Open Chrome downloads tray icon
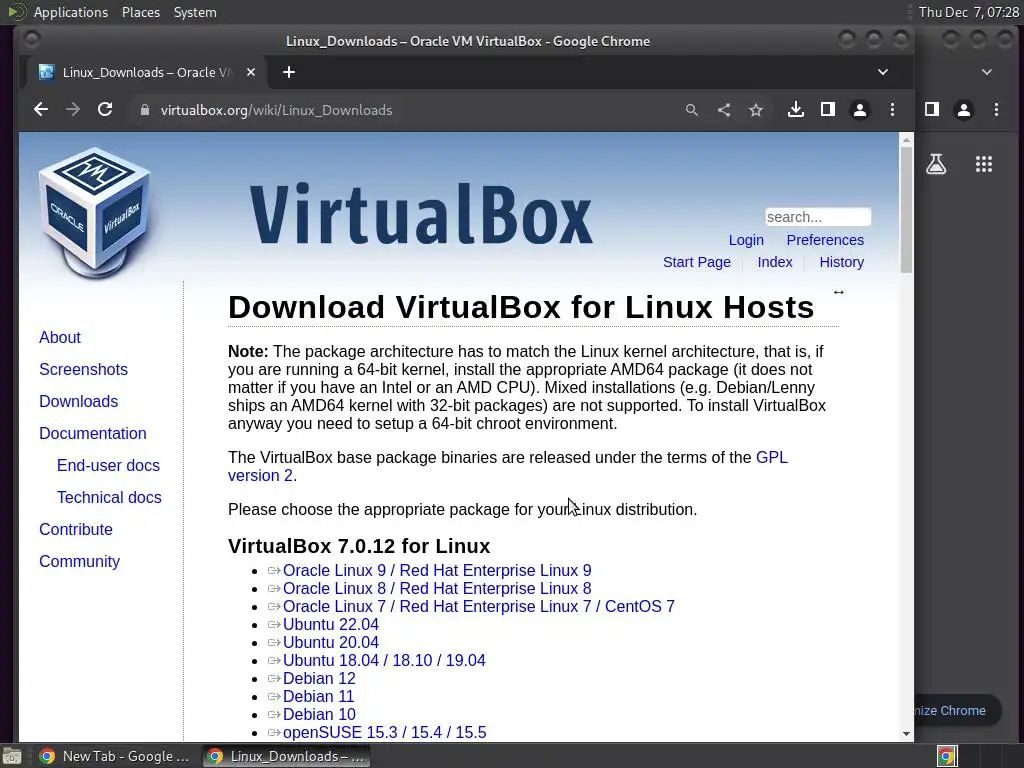1024x768 pixels. [x=795, y=110]
